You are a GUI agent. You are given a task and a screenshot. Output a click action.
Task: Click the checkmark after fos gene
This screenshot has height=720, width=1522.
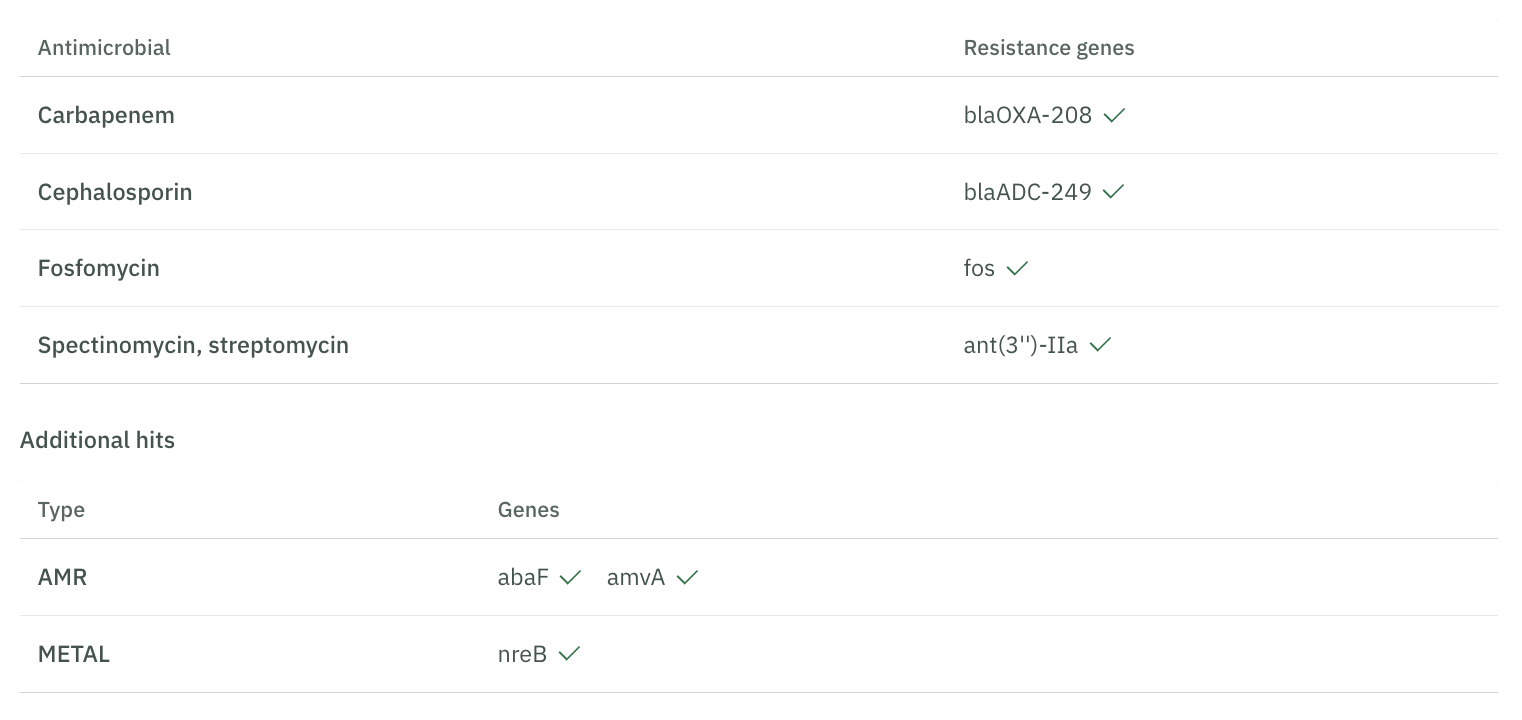[1017, 269]
